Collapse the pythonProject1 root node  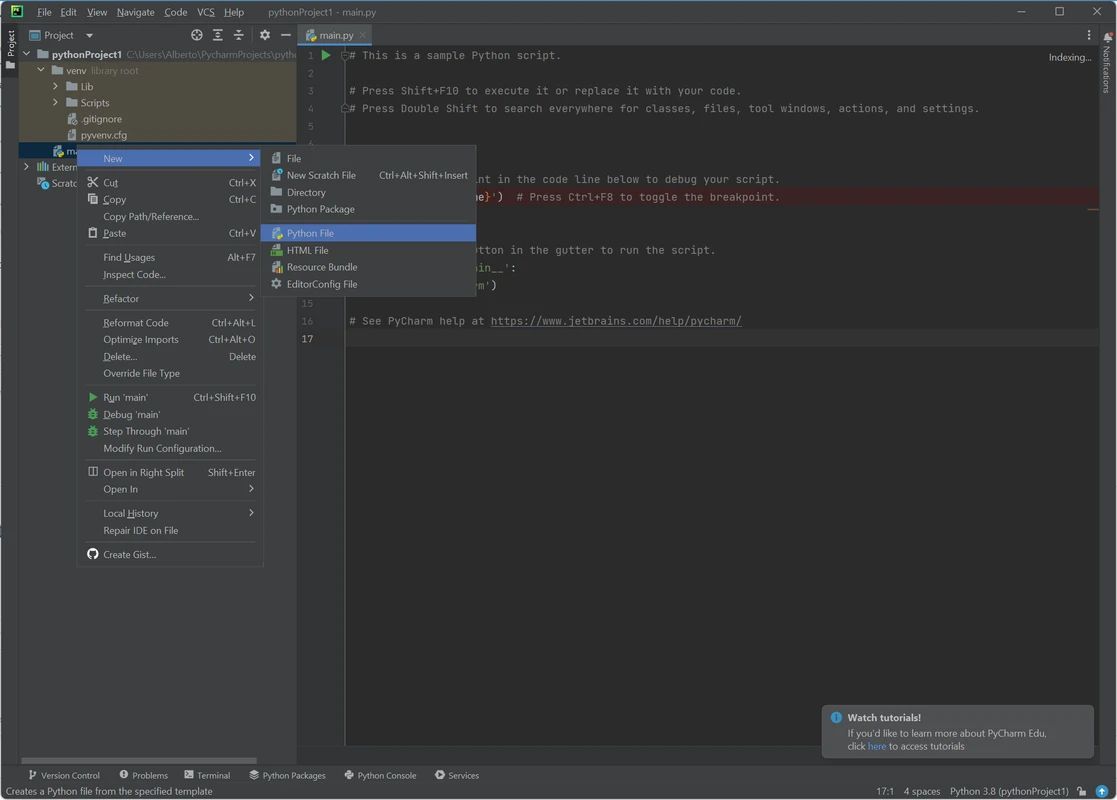click(x=26, y=53)
